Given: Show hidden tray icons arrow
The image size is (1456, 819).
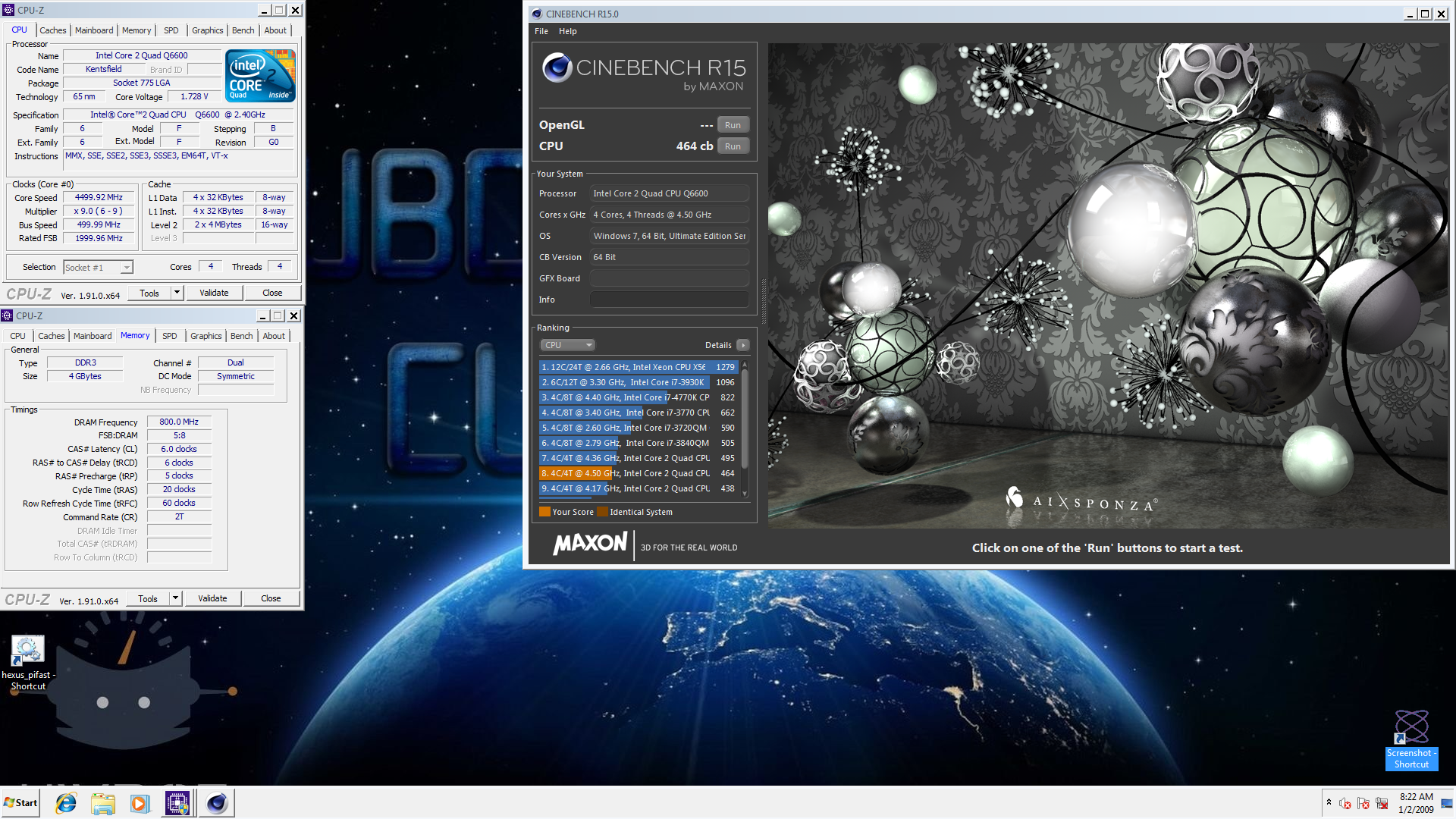Looking at the screenshot, I should pyautogui.click(x=1329, y=802).
